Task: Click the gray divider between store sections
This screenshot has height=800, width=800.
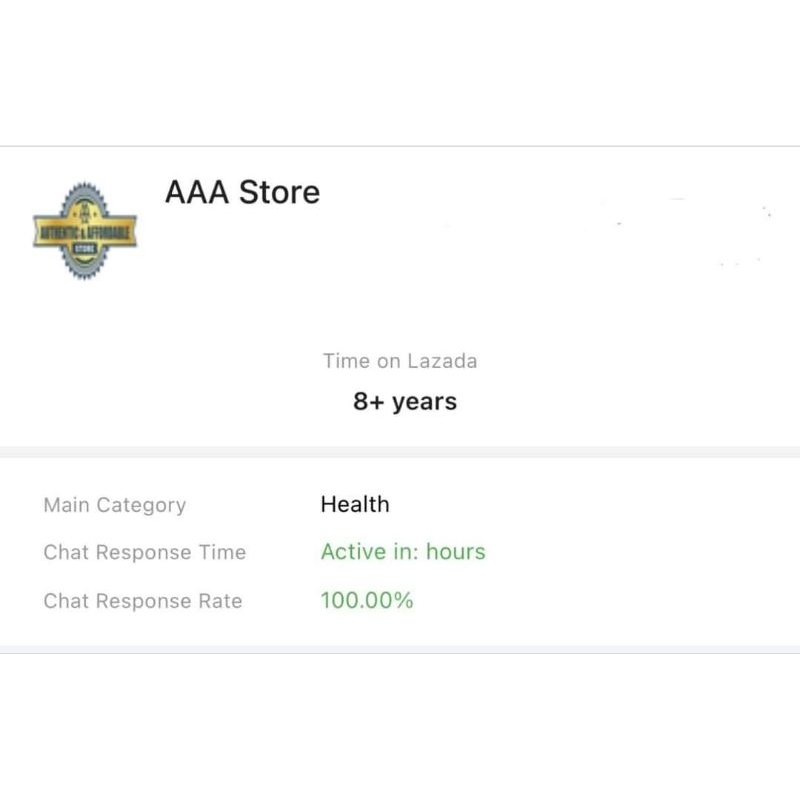Action: point(400,452)
